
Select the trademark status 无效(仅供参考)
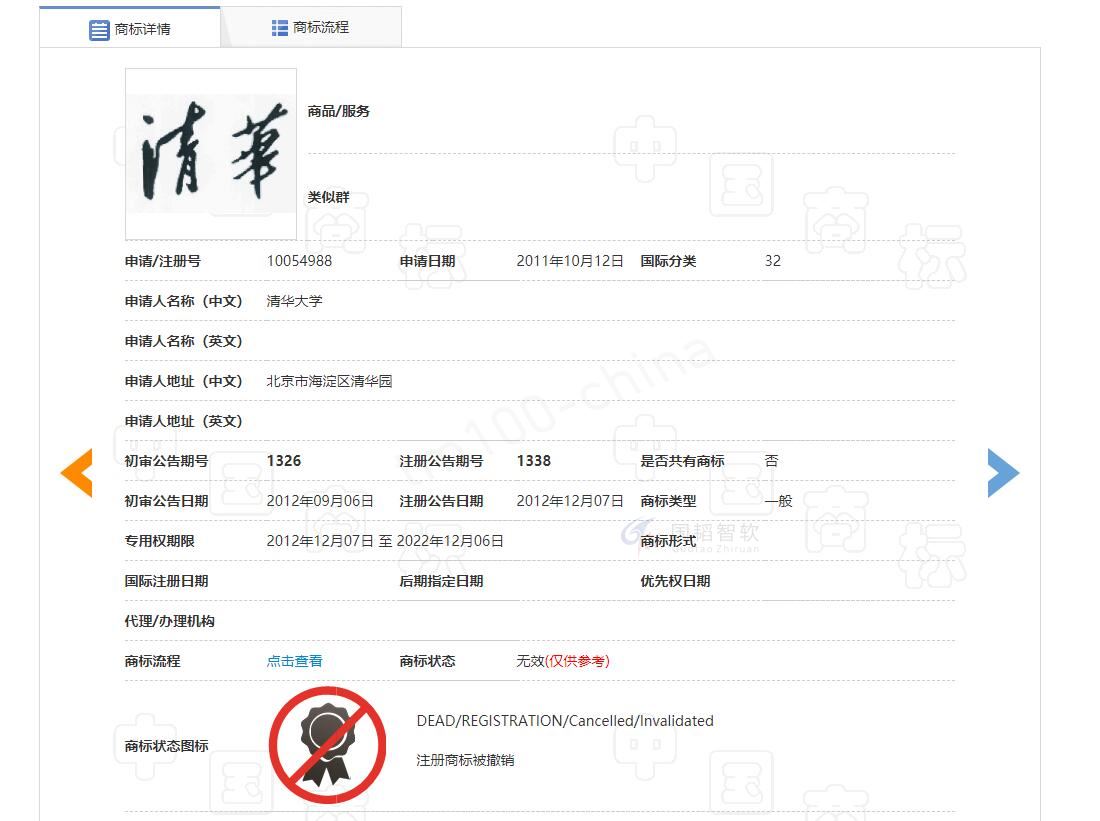pyautogui.click(x=563, y=661)
